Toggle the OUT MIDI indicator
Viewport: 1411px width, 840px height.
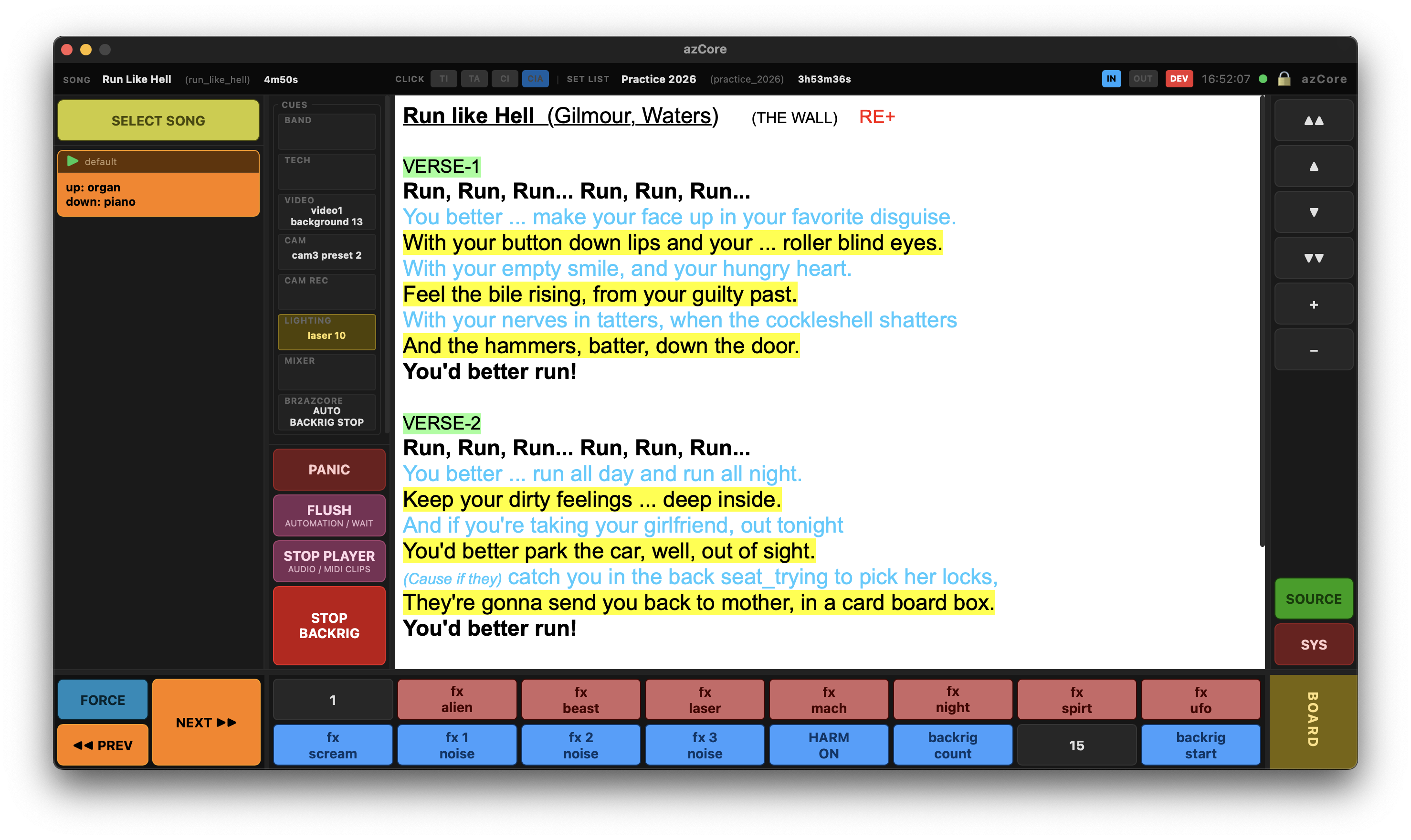pos(1143,79)
